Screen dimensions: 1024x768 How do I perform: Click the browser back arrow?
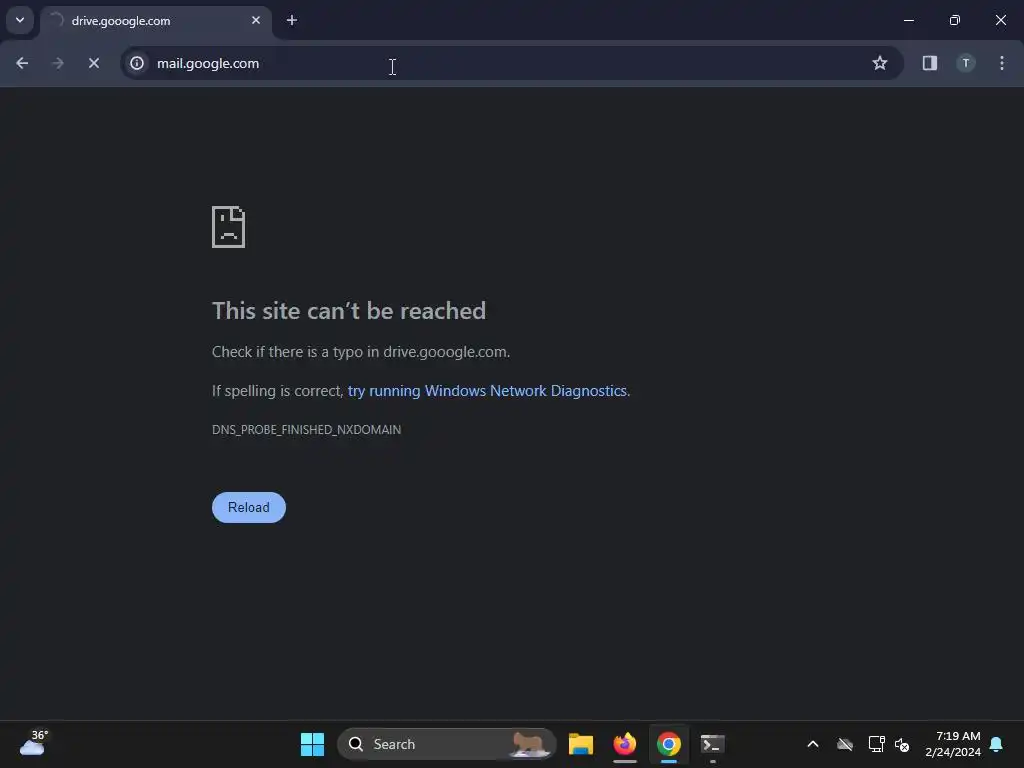(22, 63)
